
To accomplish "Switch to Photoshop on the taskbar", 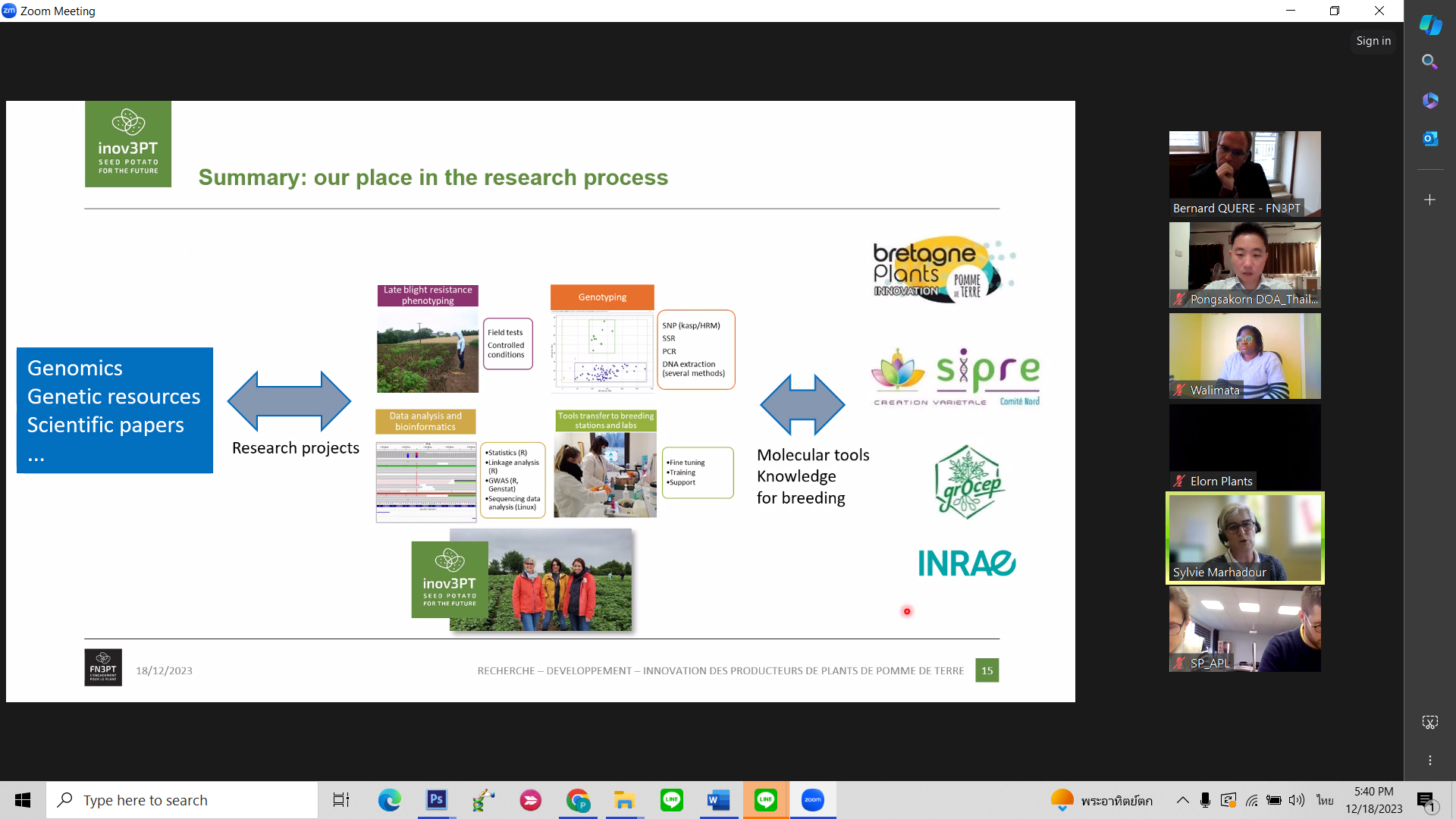I will pyautogui.click(x=437, y=800).
